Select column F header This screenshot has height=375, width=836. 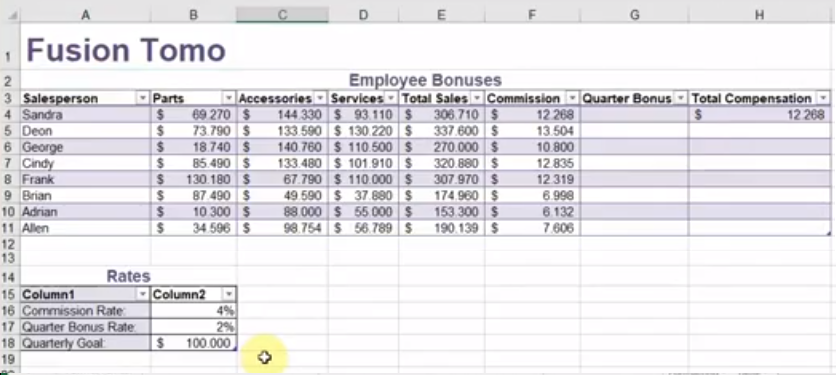tap(532, 15)
